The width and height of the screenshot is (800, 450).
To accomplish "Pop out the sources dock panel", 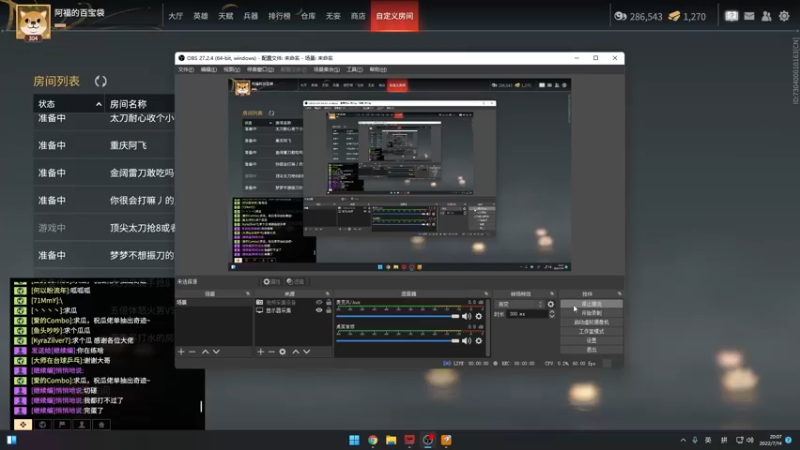I will (328, 294).
